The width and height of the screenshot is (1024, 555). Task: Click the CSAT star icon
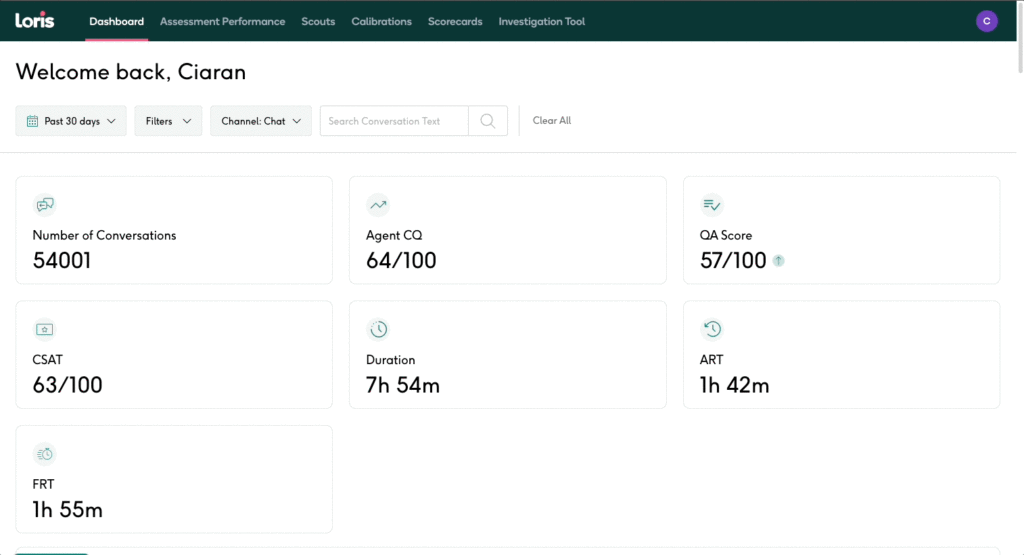(x=45, y=329)
